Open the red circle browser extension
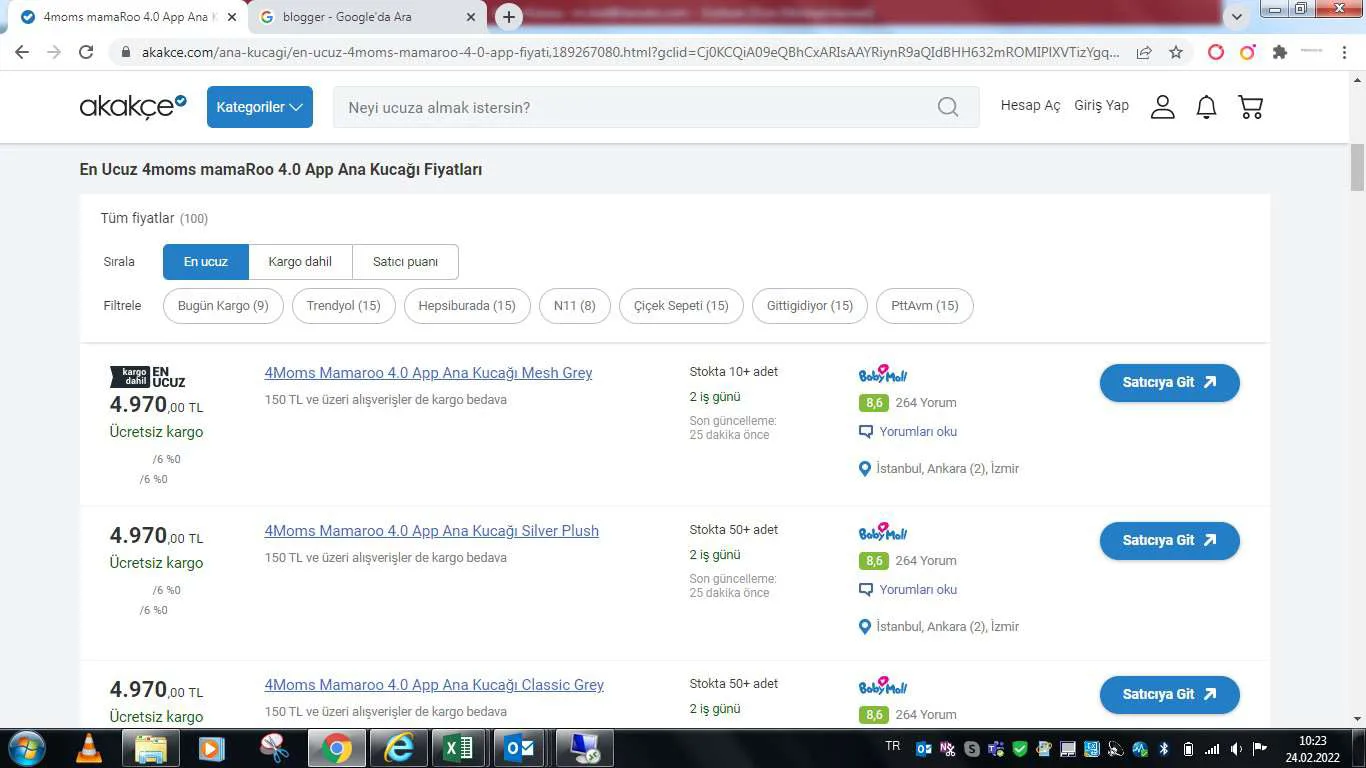The image size is (1366, 768). pyautogui.click(x=1216, y=52)
